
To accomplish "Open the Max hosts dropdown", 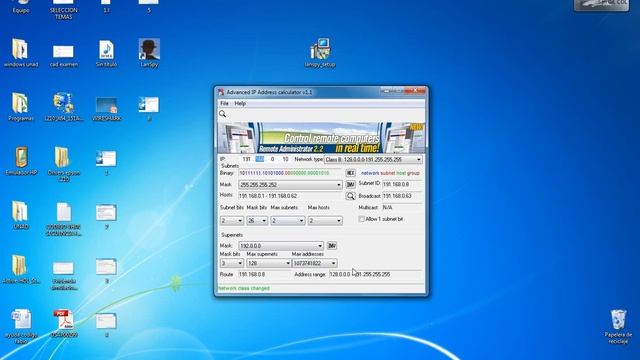I will pos(325,220).
